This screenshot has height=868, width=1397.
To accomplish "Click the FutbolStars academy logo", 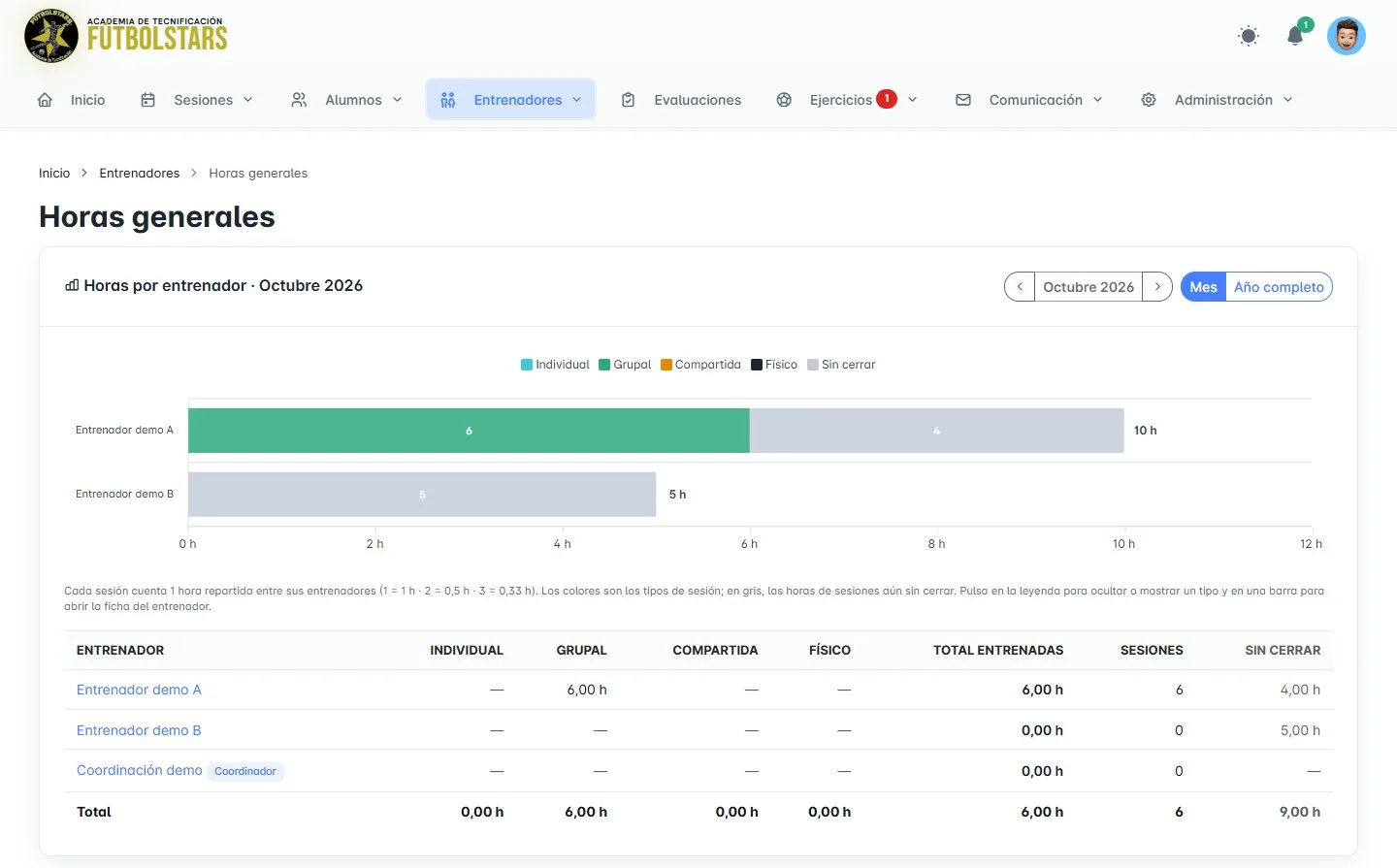I will coord(126,36).
